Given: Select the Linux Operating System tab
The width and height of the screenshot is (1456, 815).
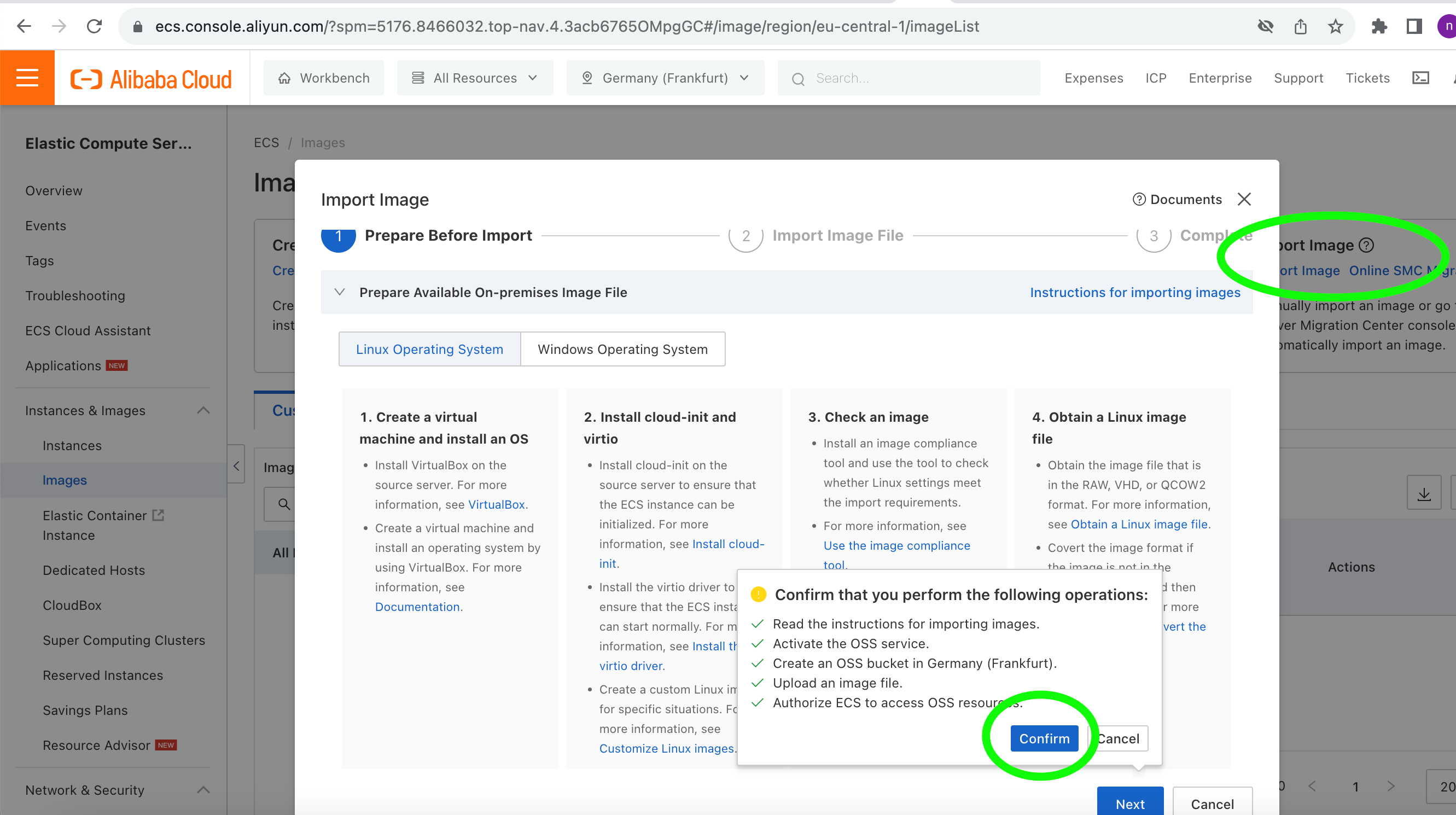Looking at the screenshot, I should coord(429,350).
